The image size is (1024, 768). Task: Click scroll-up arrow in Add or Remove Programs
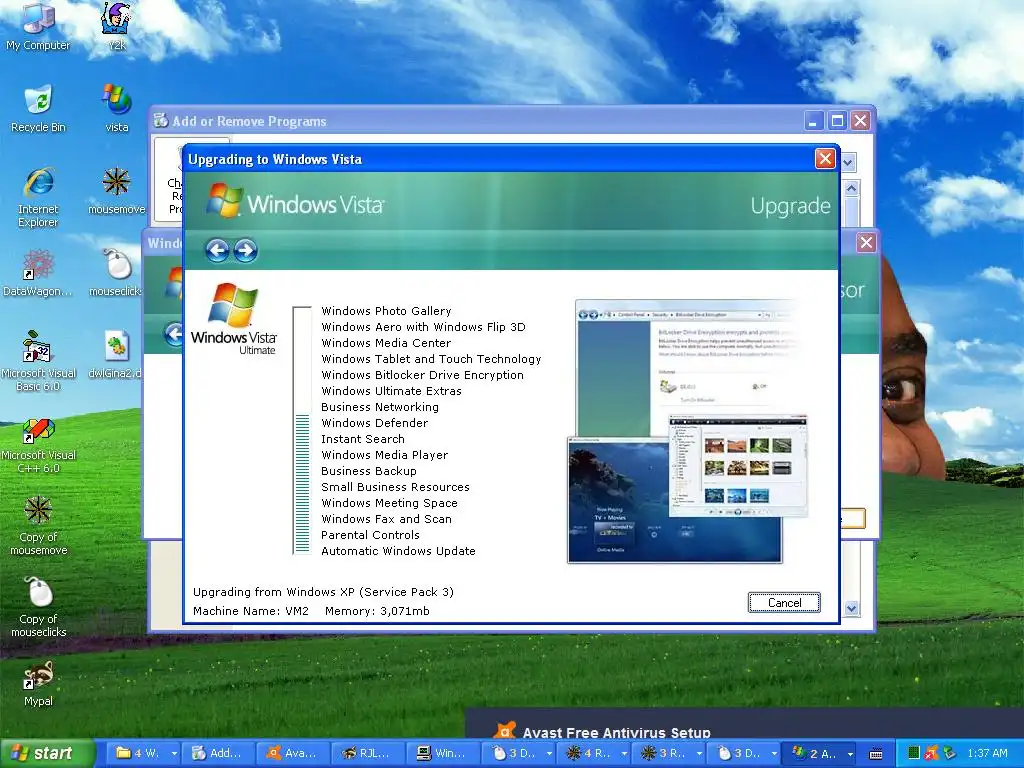[x=851, y=189]
